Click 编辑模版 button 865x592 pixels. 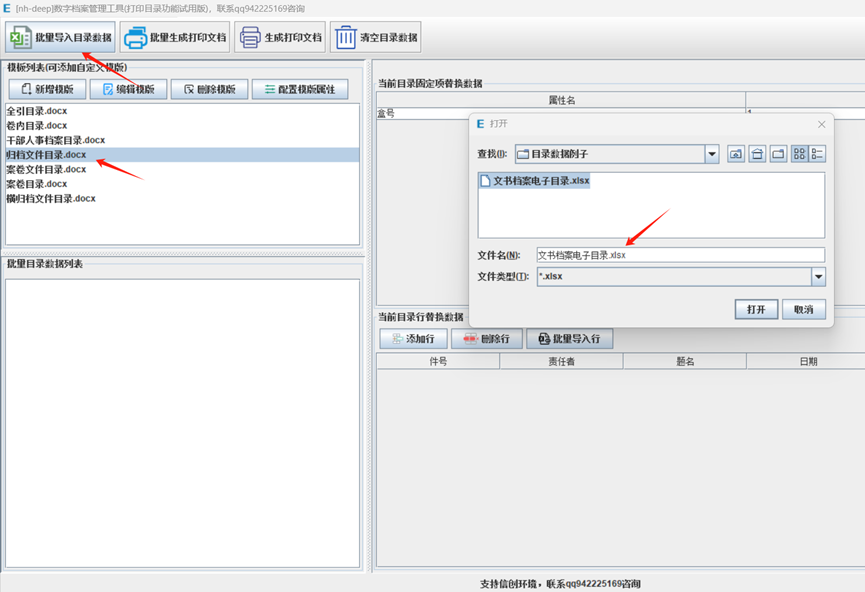[x=128, y=89]
